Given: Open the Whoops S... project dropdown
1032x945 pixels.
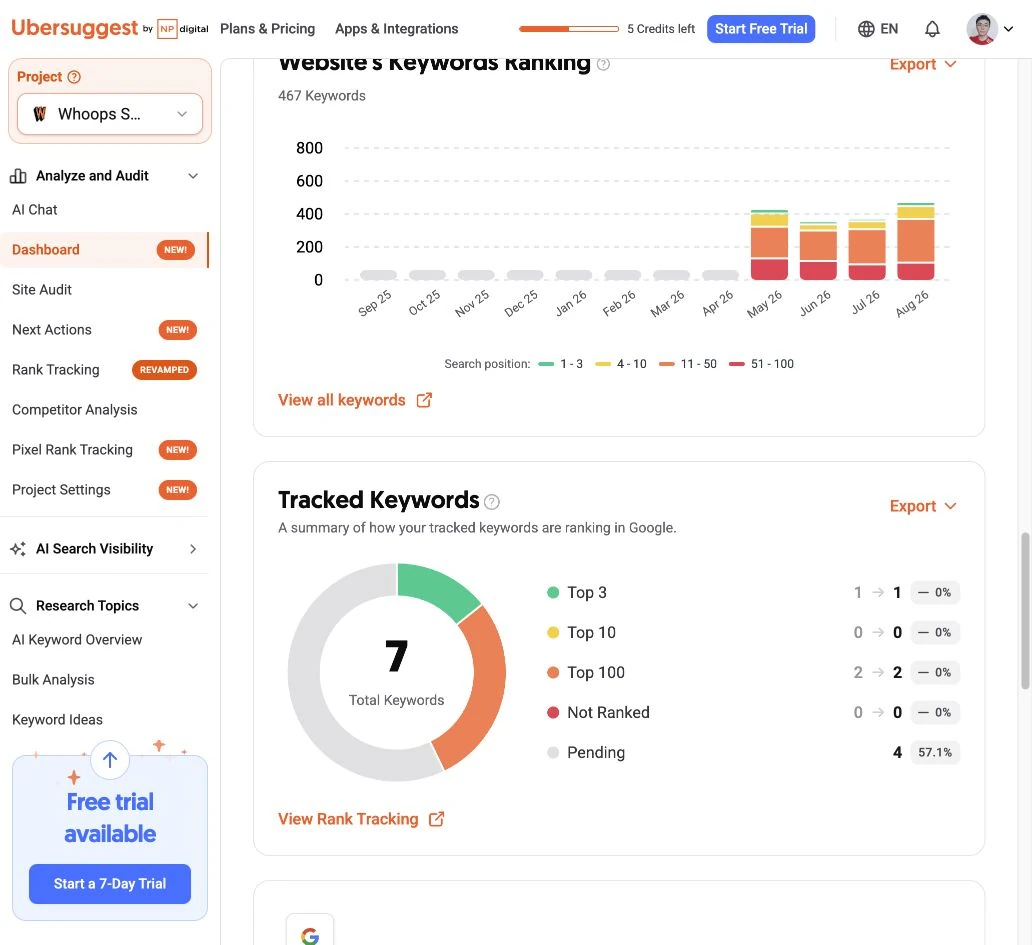Looking at the screenshot, I should tap(110, 114).
